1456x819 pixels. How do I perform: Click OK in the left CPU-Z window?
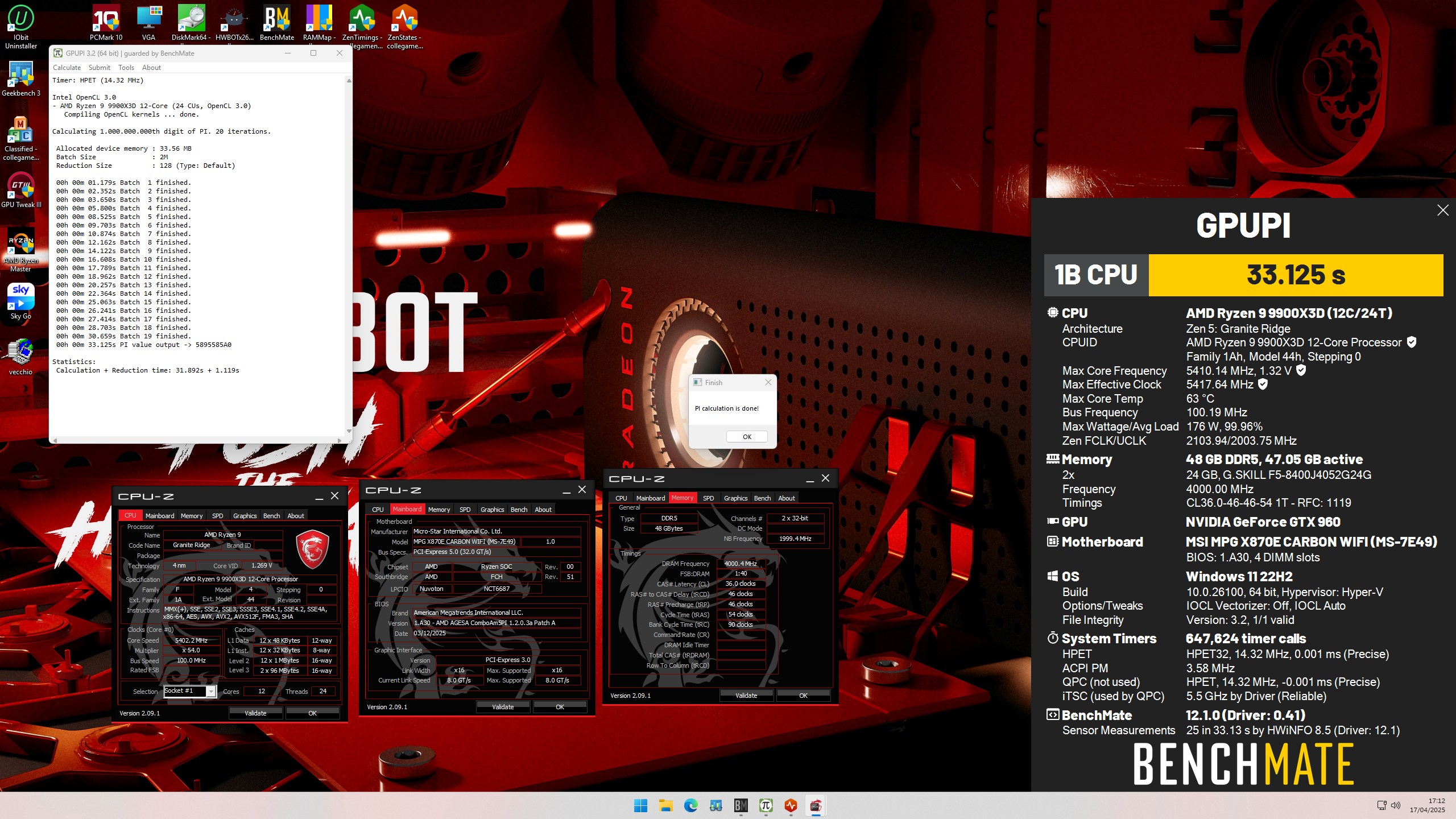pos(312,713)
